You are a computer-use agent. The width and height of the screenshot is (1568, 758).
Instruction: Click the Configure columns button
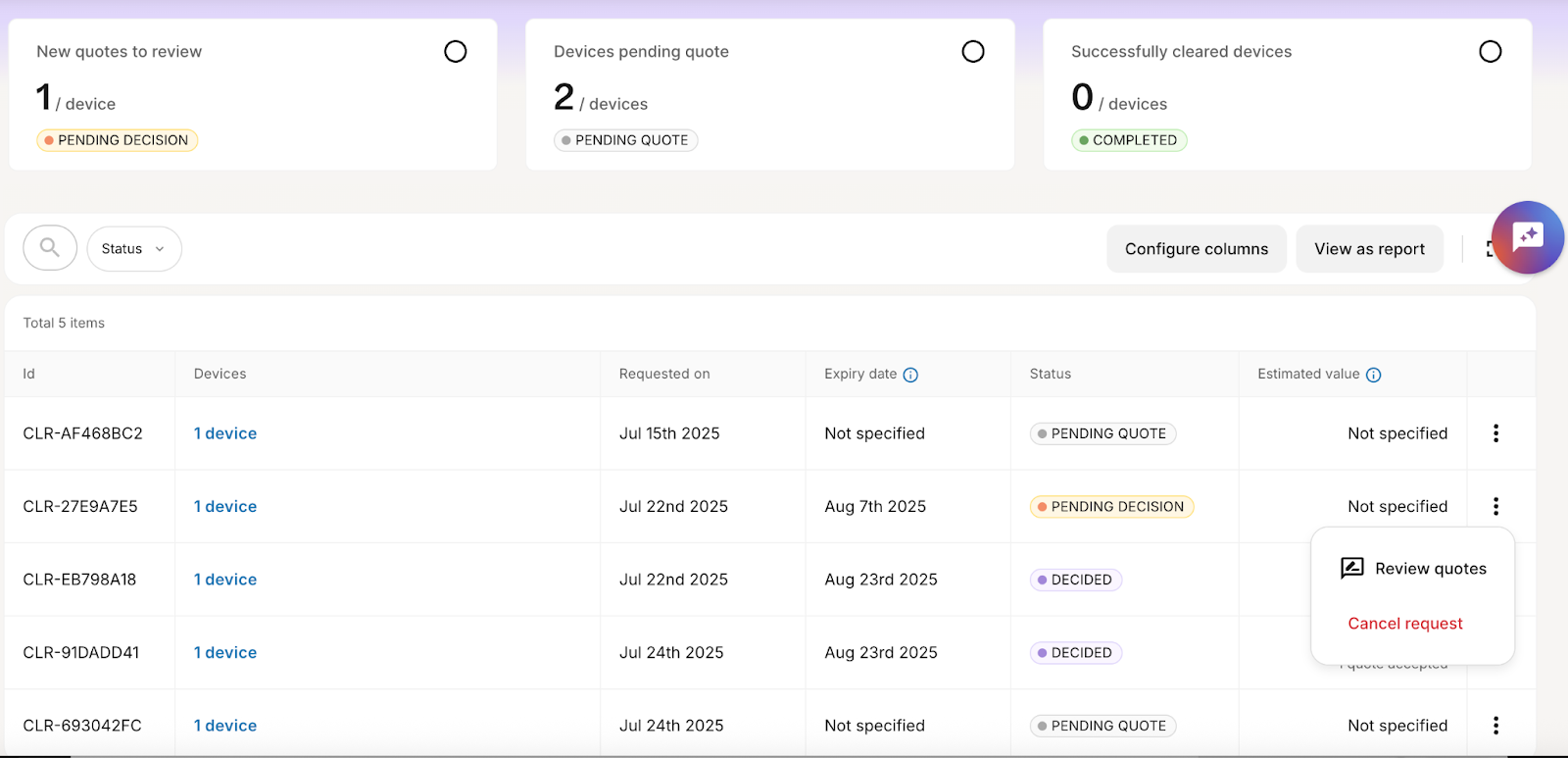[x=1196, y=249]
